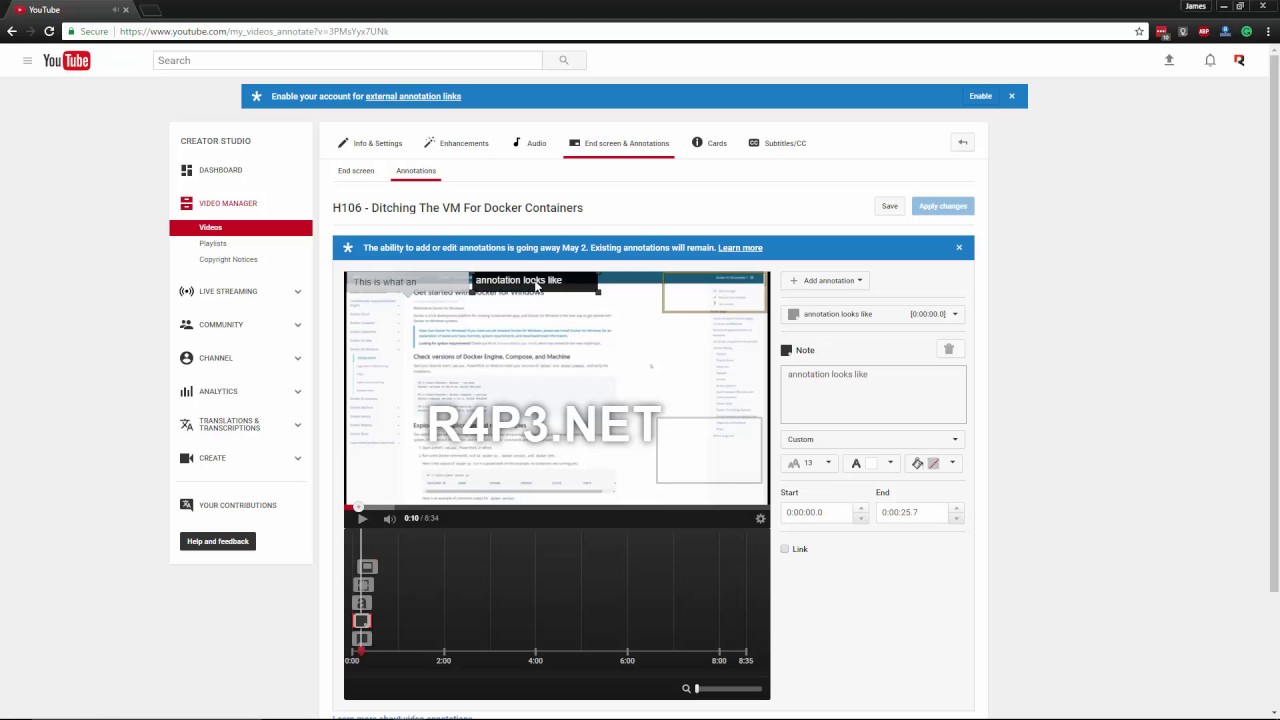
Task: Click the Adblock Plus extension icon
Action: [x=1204, y=31]
